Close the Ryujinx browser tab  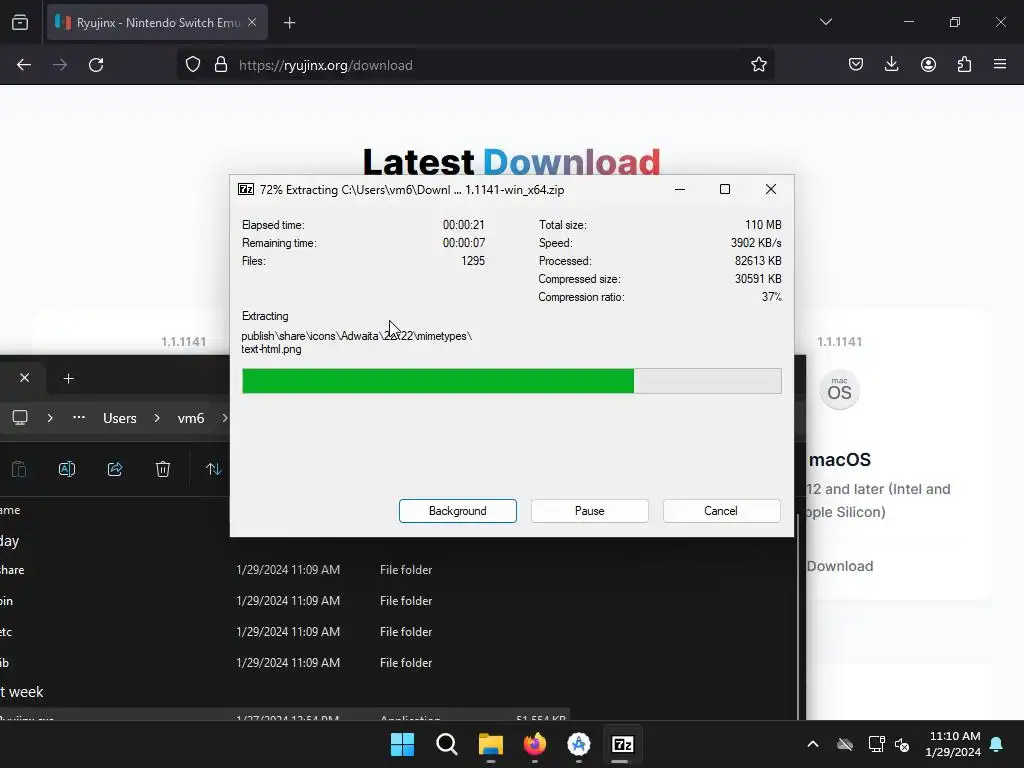[x=252, y=22]
